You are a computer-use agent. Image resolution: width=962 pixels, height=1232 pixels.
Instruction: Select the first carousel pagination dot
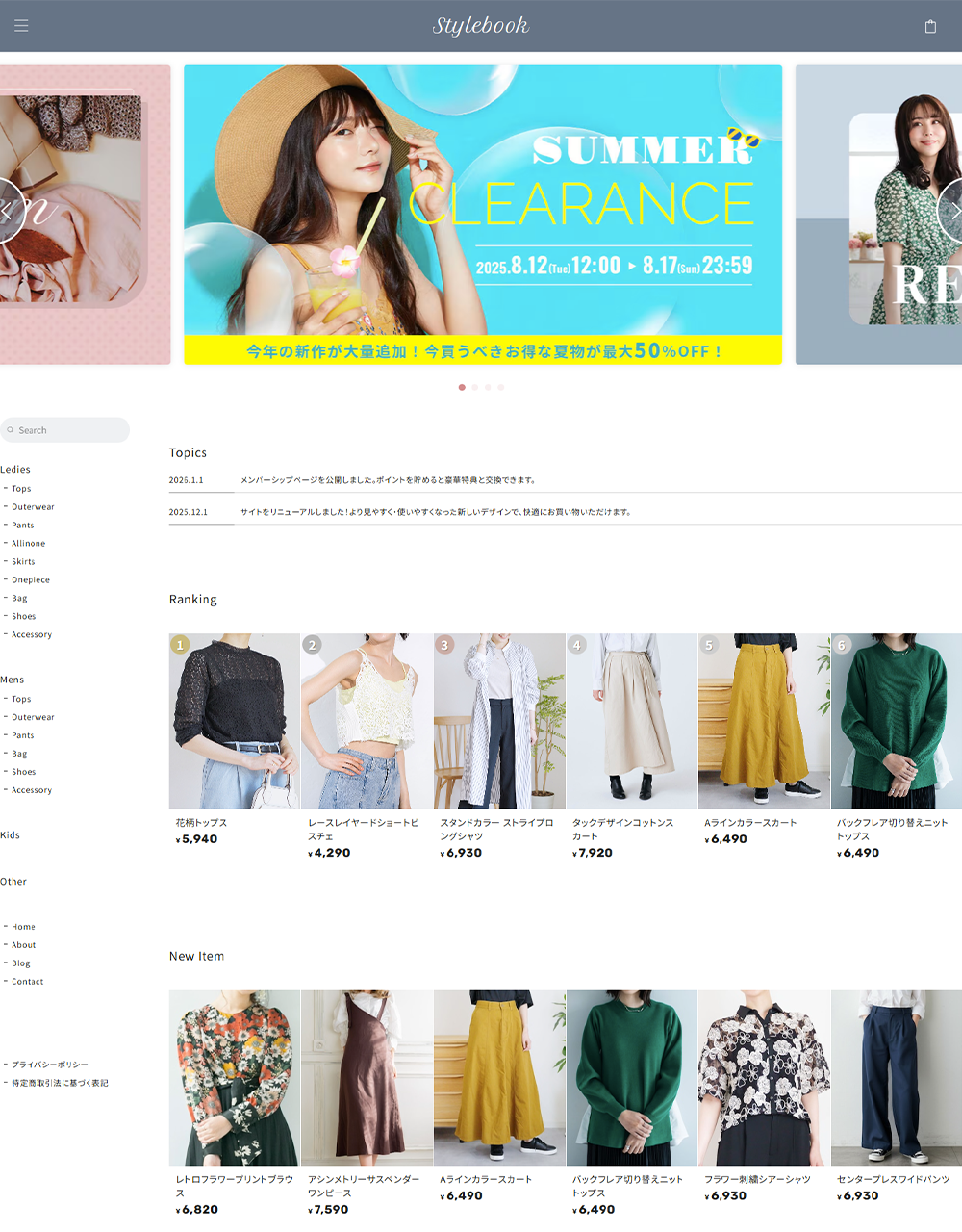(462, 387)
